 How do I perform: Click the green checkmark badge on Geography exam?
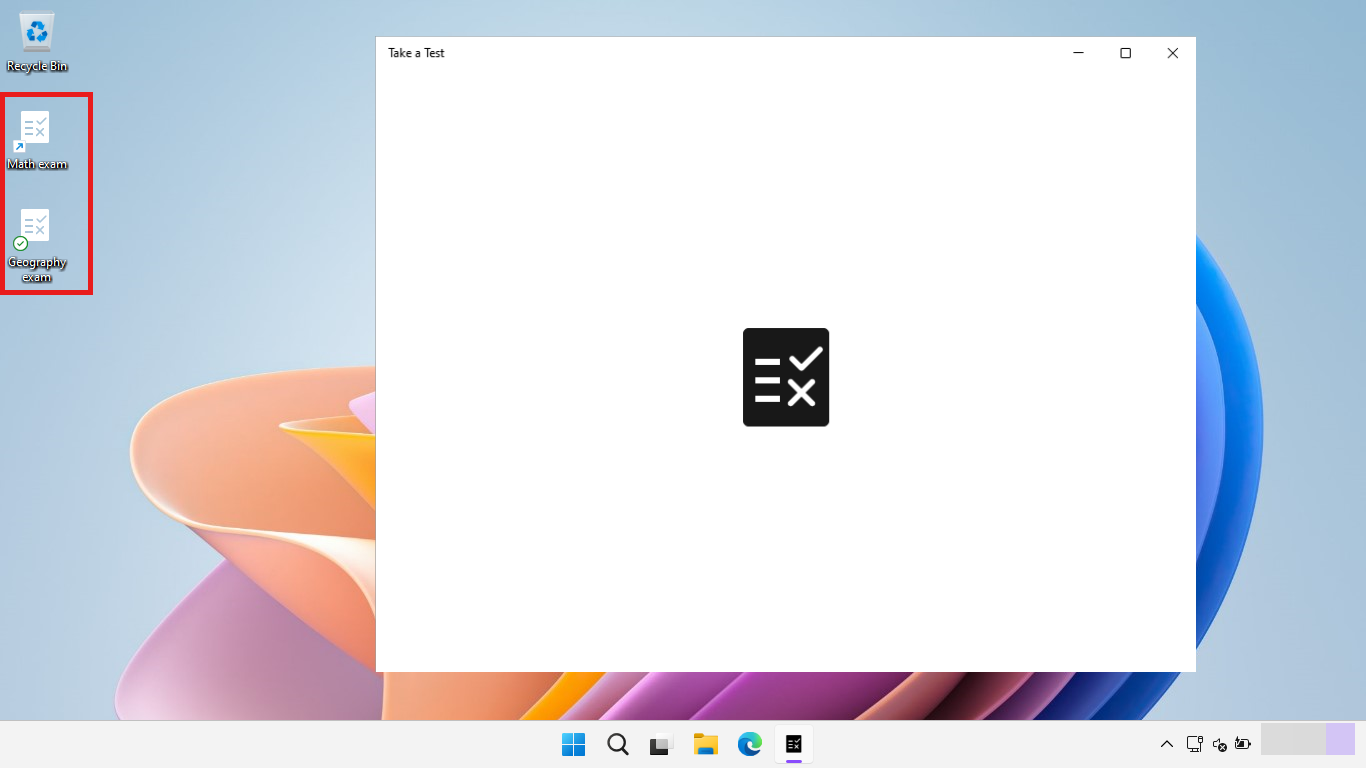[x=20, y=242]
